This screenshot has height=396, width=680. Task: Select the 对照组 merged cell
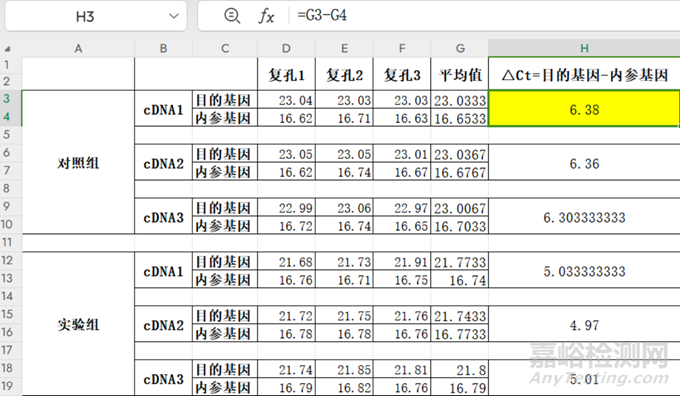pyautogui.click(x=78, y=163)
